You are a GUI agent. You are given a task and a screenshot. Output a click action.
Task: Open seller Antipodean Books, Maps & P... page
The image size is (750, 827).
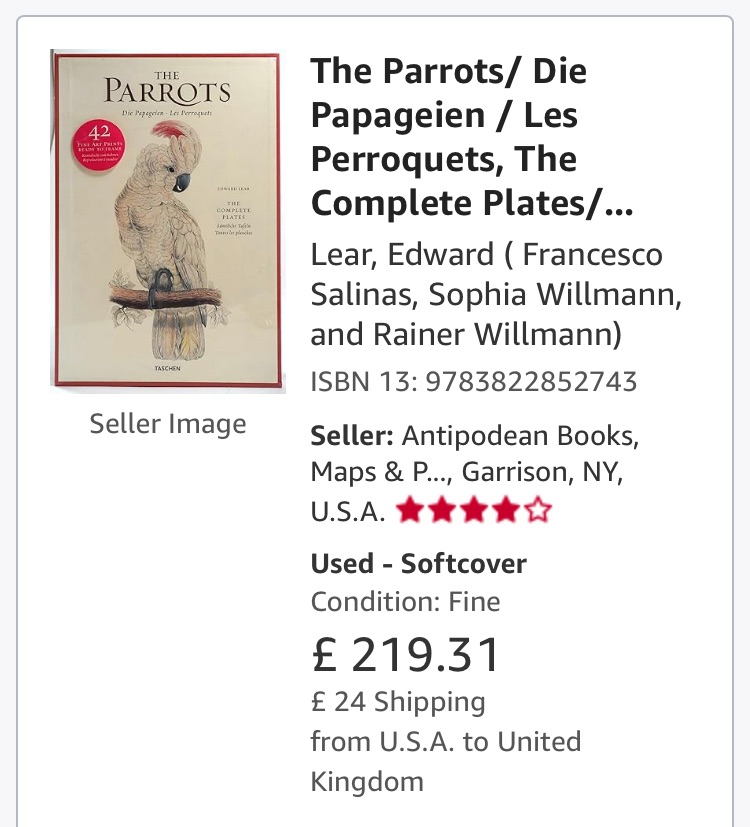point(475,454)
